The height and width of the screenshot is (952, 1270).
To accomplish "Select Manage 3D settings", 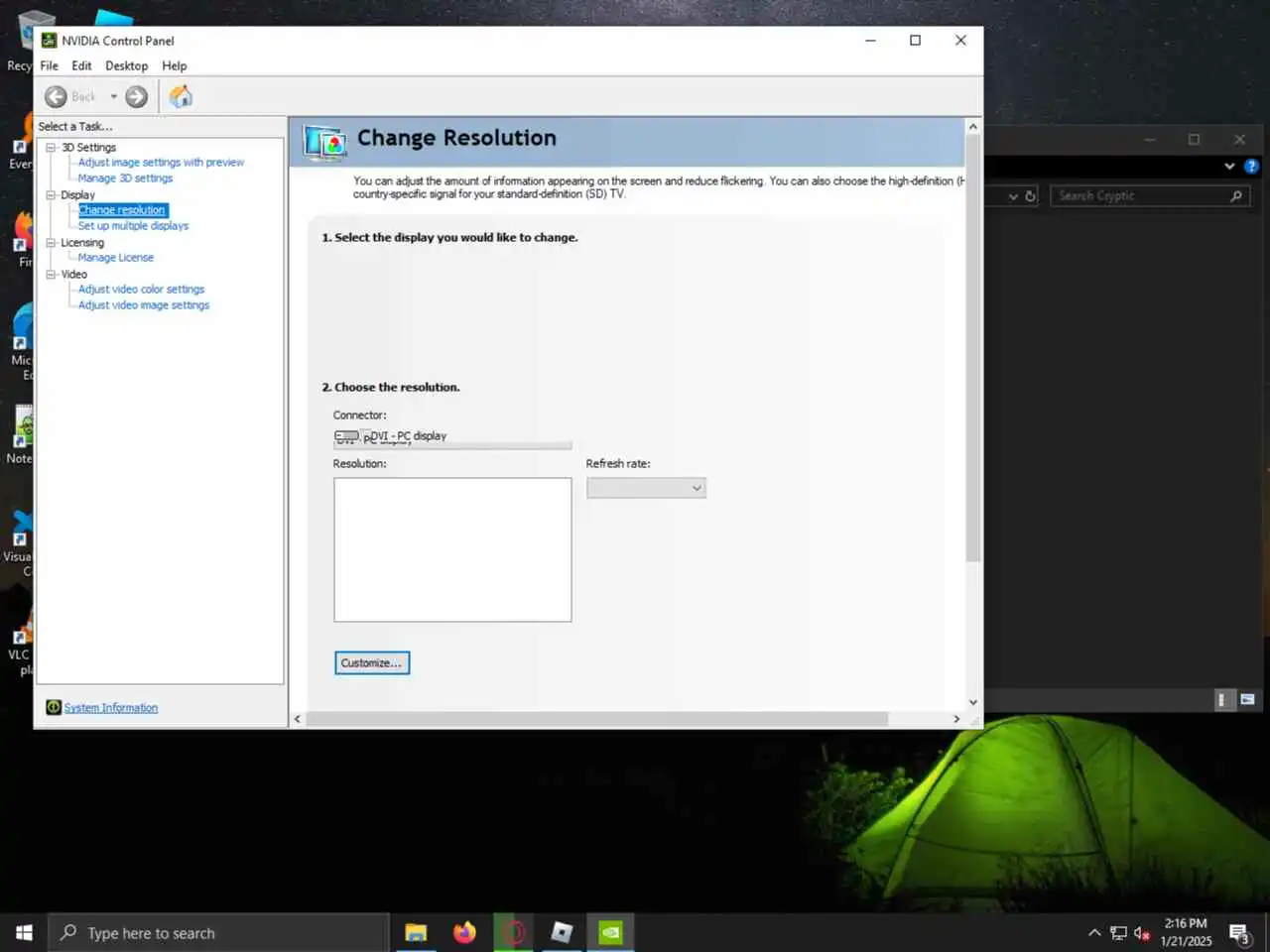I will (x=125, y=178).
